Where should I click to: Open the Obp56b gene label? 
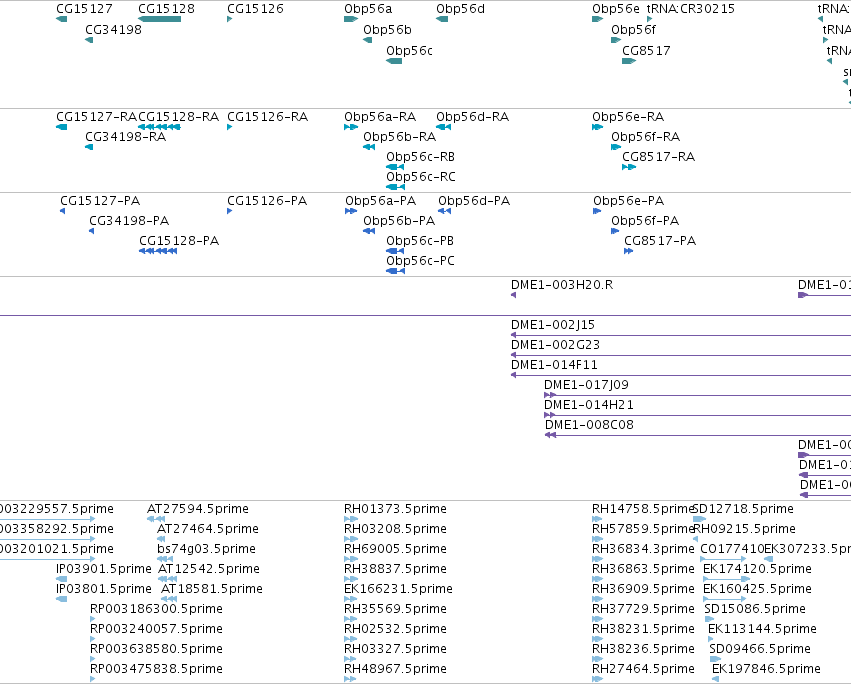(x=388, y=30)
